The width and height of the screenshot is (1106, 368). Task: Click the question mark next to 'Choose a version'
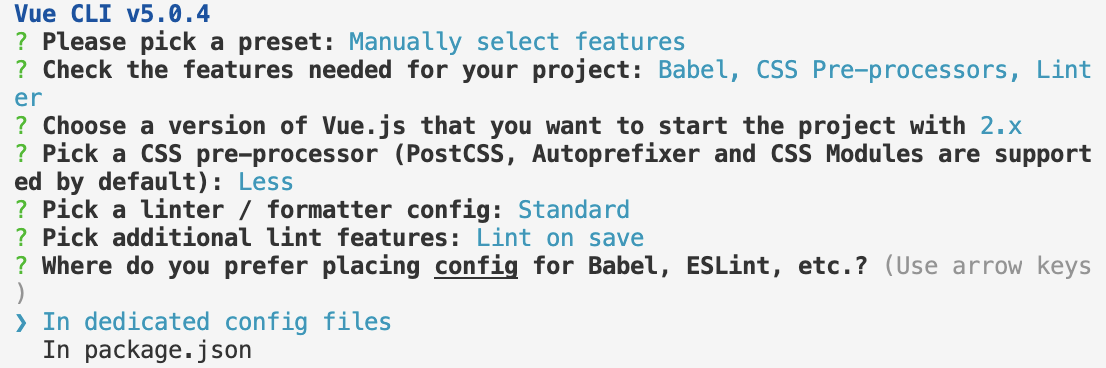pyautogui.click(x=22, y=125)
